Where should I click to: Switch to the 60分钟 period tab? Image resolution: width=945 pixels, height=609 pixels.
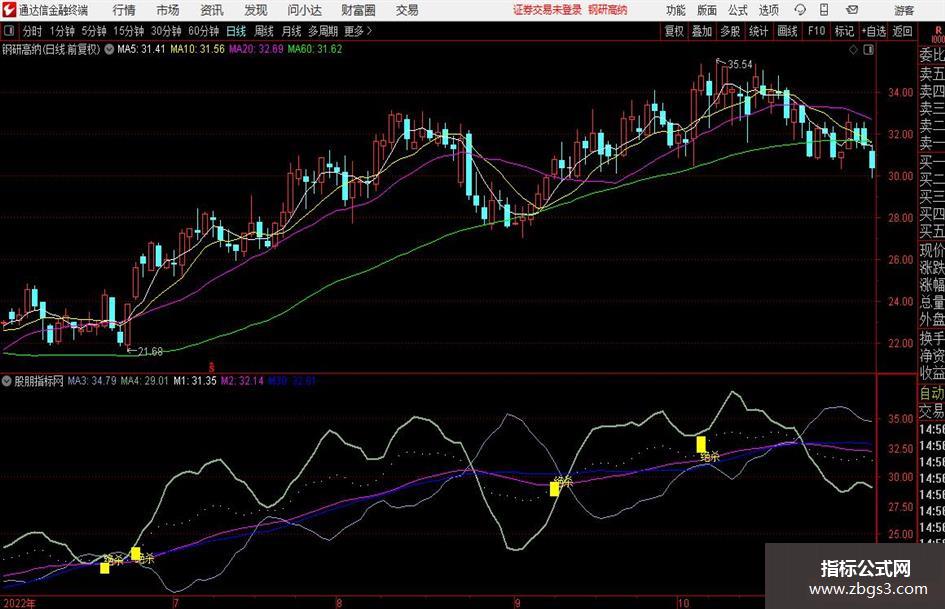(203, 31)
